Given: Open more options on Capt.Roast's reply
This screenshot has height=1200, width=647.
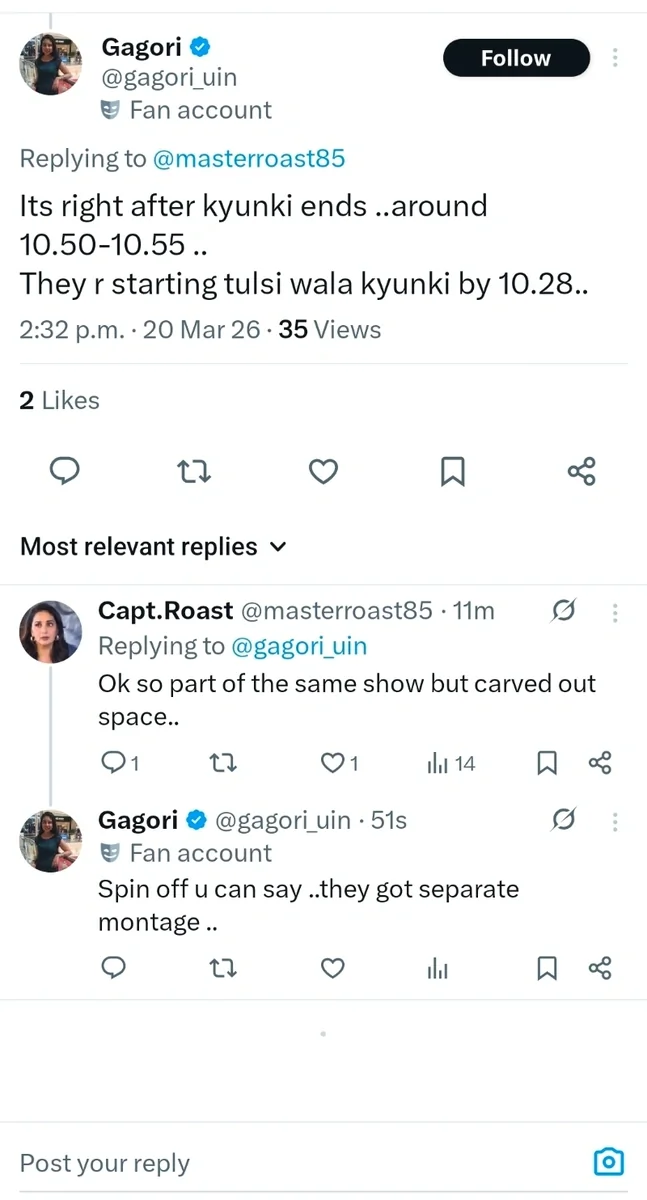Looking at the screenshot, I should 615,612.
